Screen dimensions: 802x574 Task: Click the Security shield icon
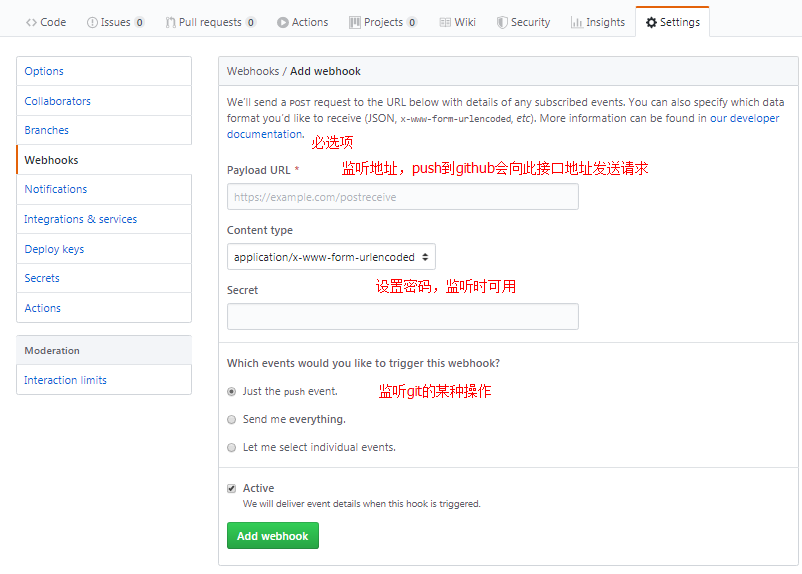click(x=502, y=23)
